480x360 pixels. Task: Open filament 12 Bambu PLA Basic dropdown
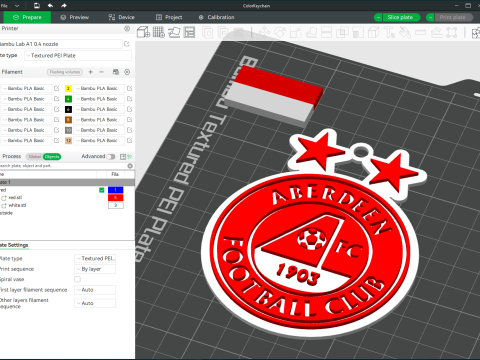point(99,141)
